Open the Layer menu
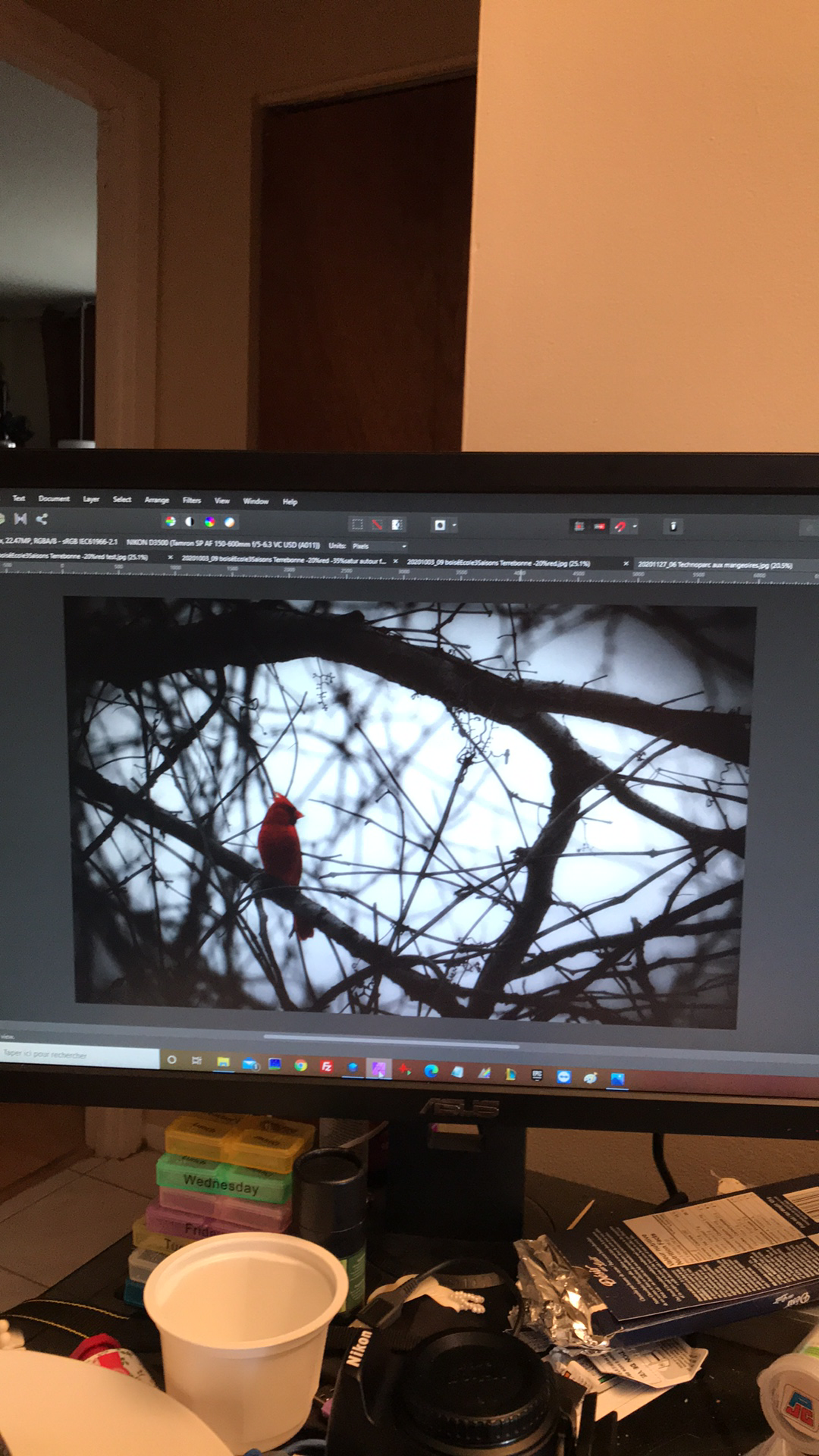The width and height of the screenshot is (819, 1456). click(x=91, y=499)
